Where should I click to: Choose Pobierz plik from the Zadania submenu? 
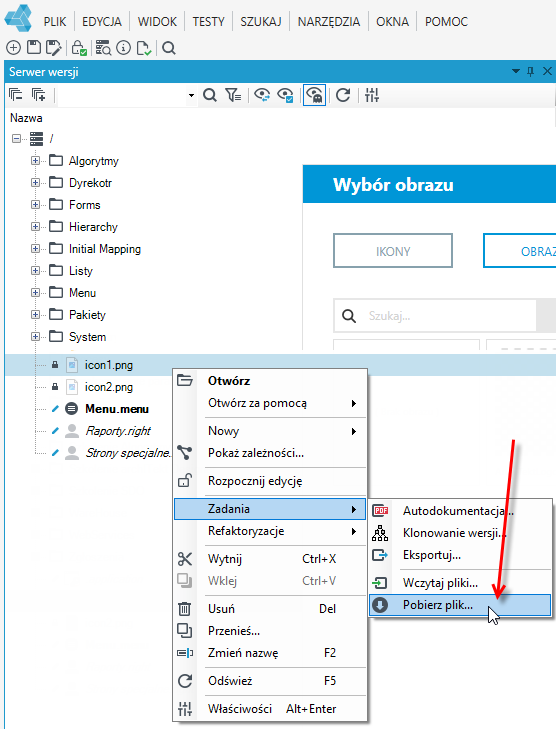460,605
